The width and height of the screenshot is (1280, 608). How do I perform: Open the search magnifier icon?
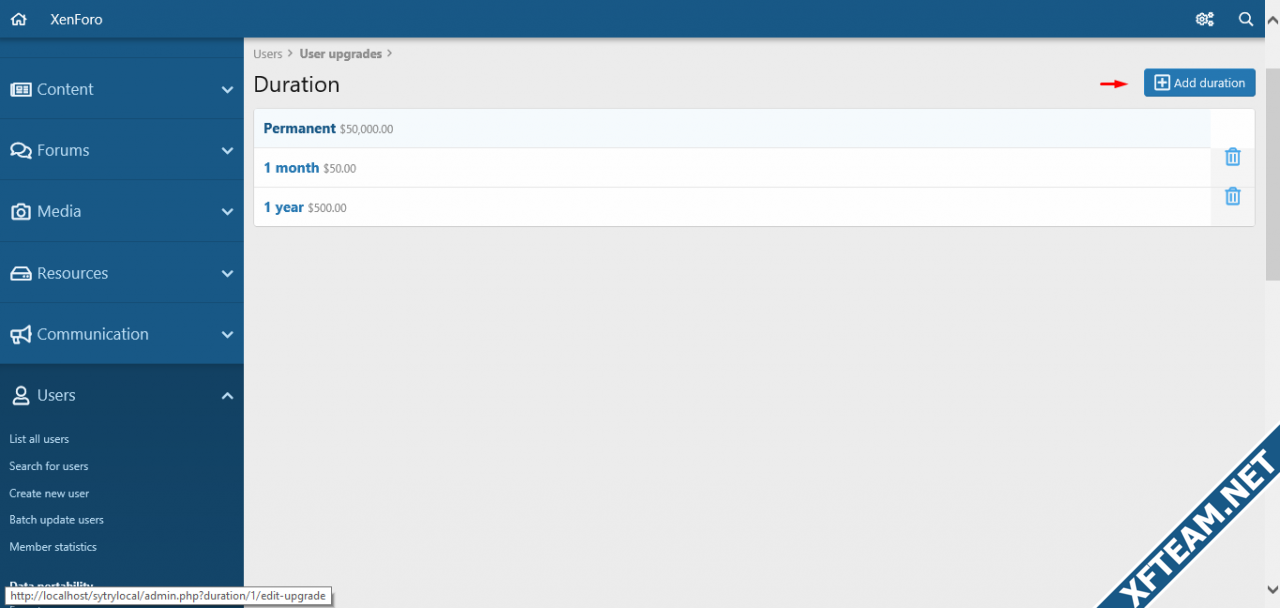point(1246,19)
